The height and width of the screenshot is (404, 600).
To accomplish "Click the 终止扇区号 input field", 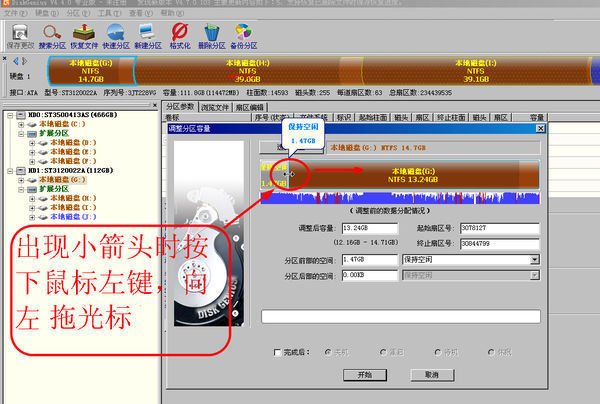I will click(x=500, y=244).
